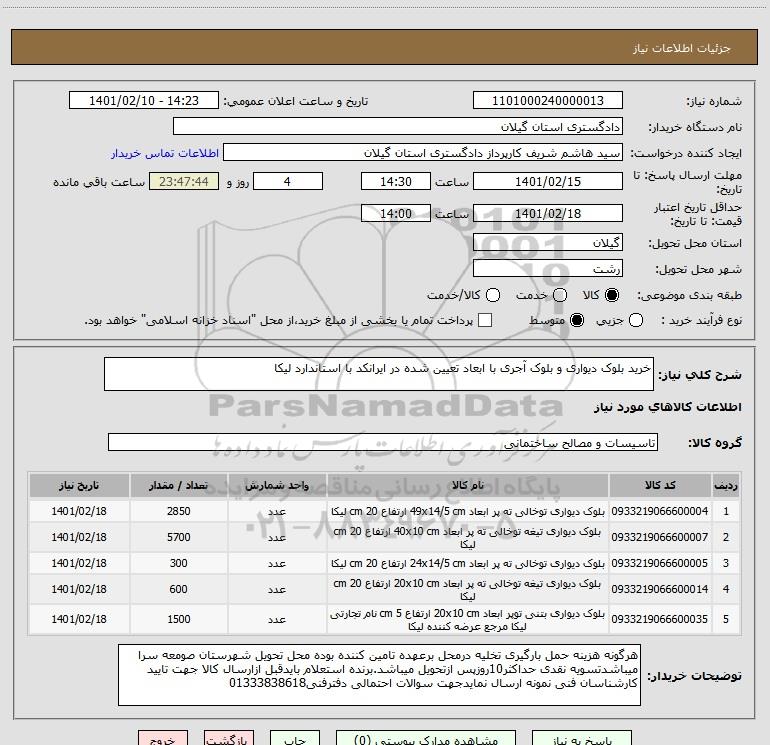Click the remaining days field showing 4
Image resolution: width=770 pixels, height=745 pixels.
pyautogui.click(x=288, y=181)
